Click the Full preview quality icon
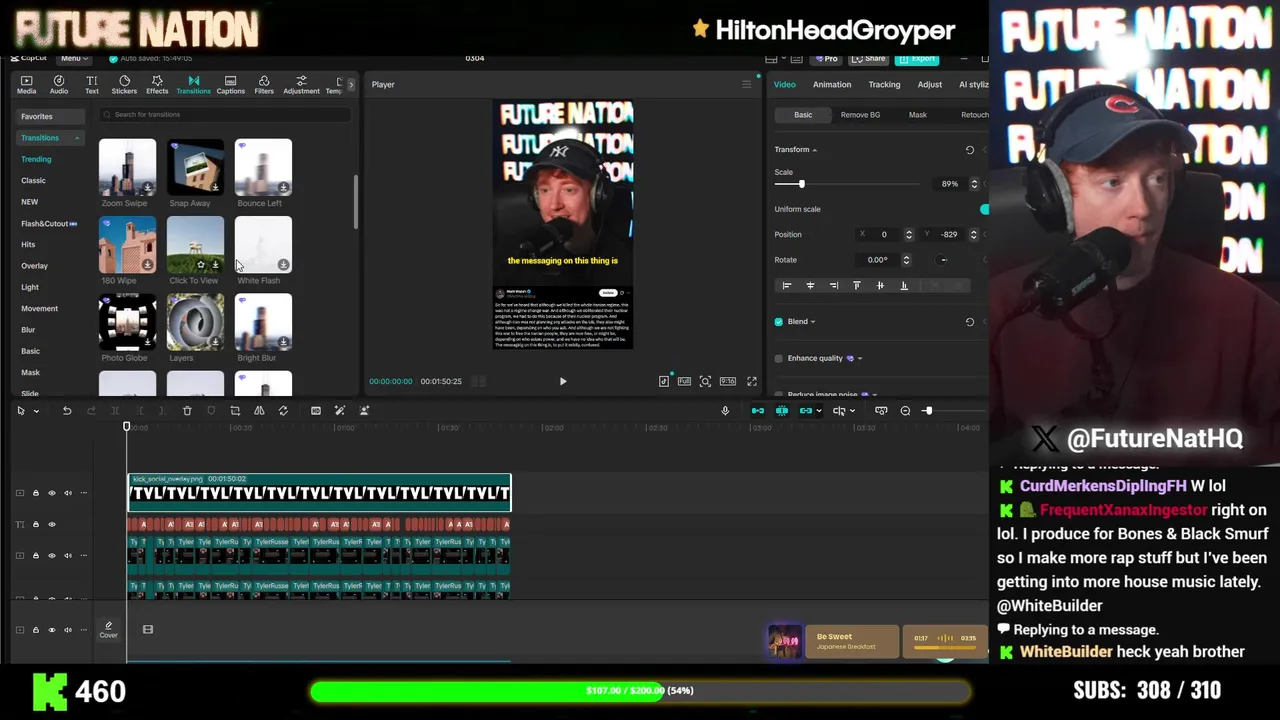1280x720 pixels. click(x=684, y=381)
